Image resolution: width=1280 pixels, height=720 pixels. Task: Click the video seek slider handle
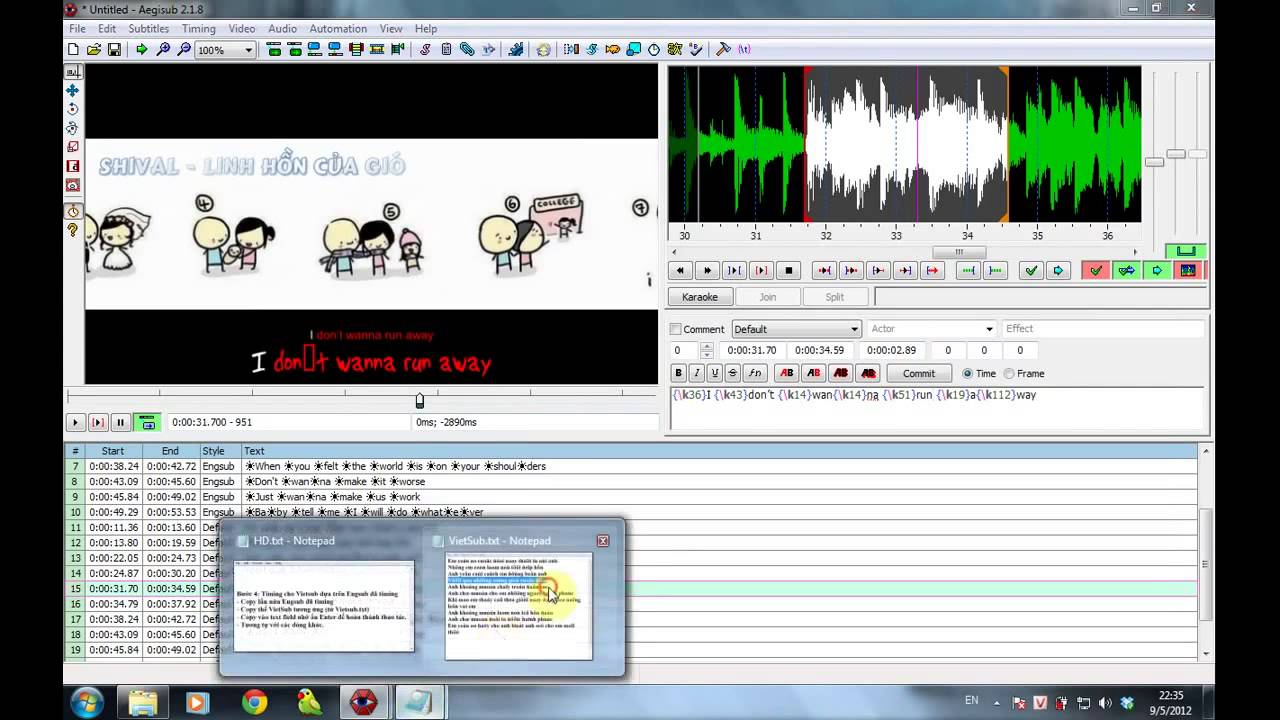click(x=420, y=401)
